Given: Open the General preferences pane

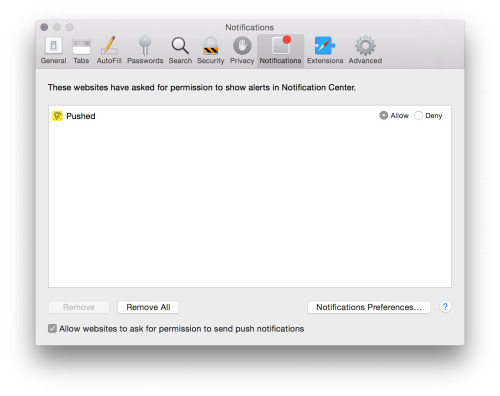Looking at the screenshot, I should tap(53, 50).
